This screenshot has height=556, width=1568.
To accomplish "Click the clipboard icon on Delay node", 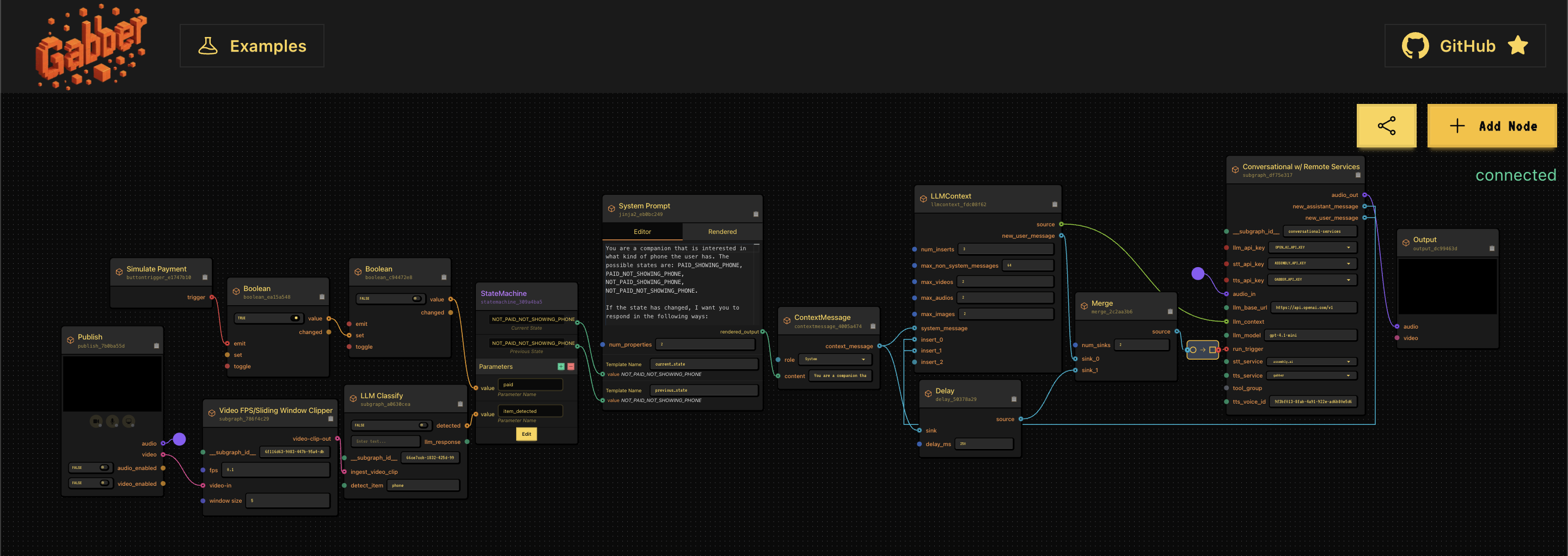I will (1014, 399).
